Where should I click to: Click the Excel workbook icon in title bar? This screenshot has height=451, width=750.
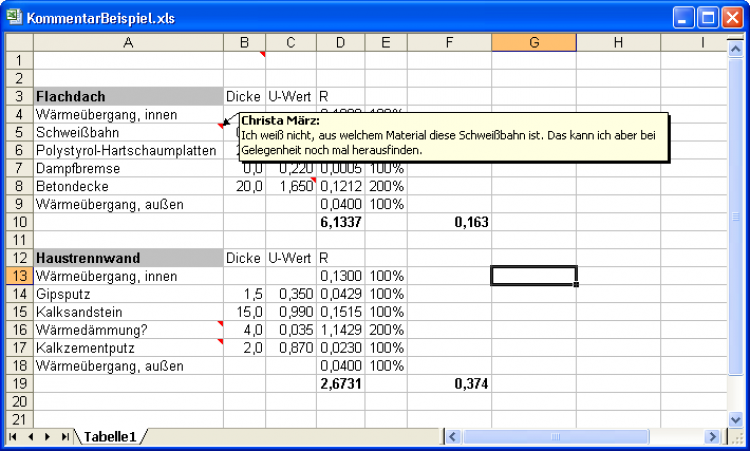(x=14, y=18)
